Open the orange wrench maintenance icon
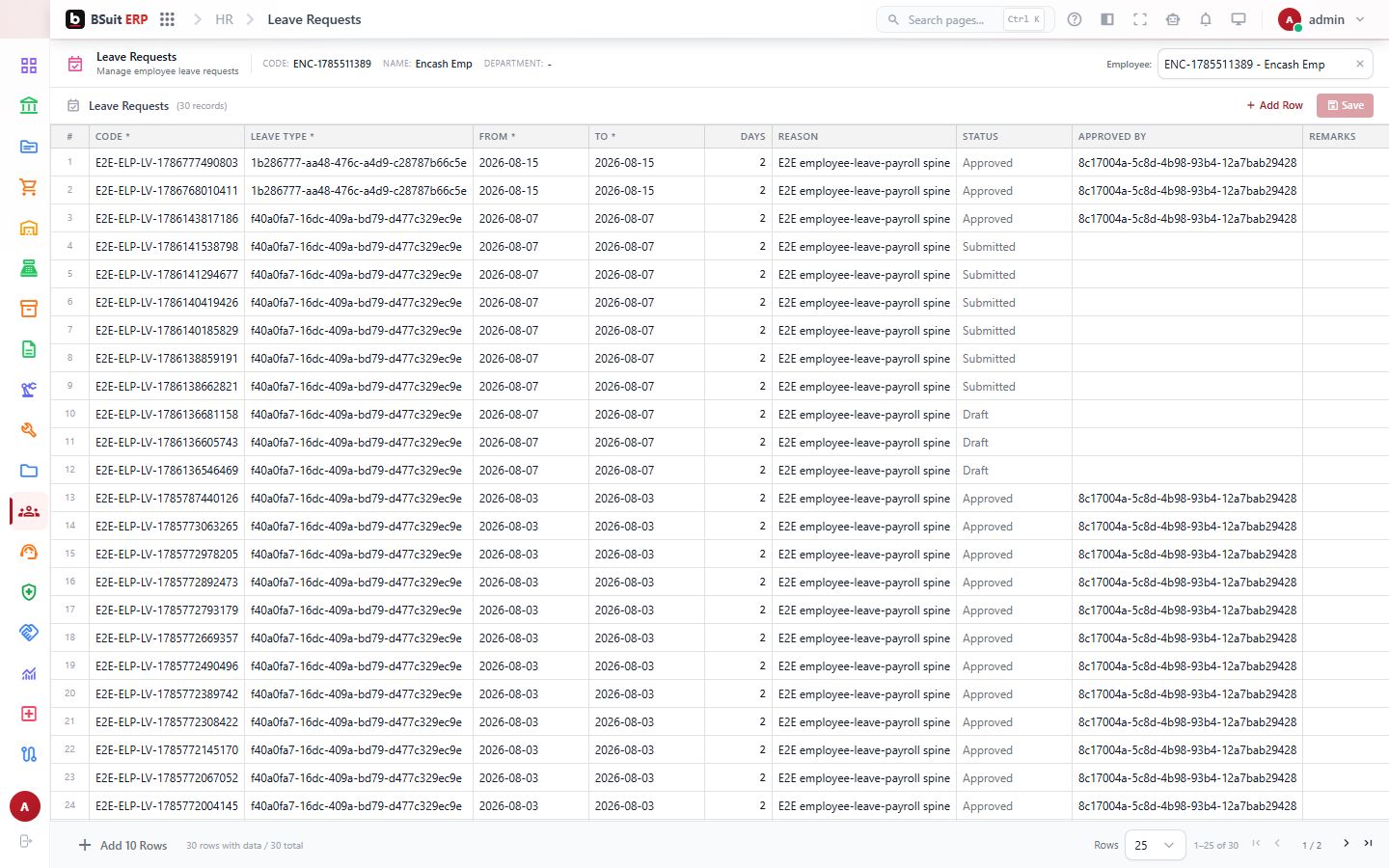This screenshot has width=1389, height=868. point(29,430)
